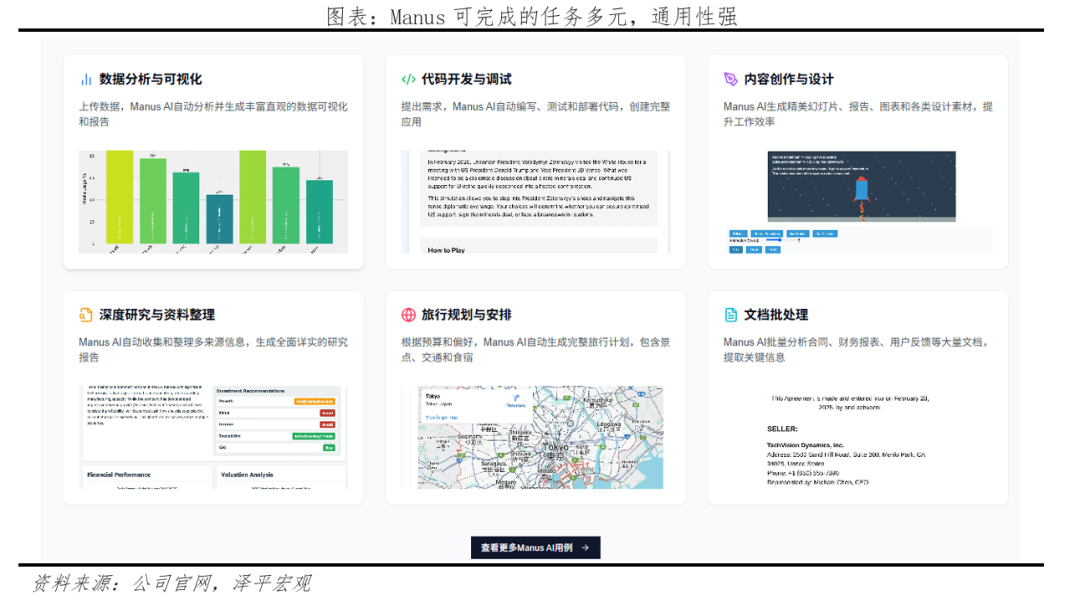Click the 图表 figure title at top
This screenshot has width=1080, height=611.
point(531,16)
